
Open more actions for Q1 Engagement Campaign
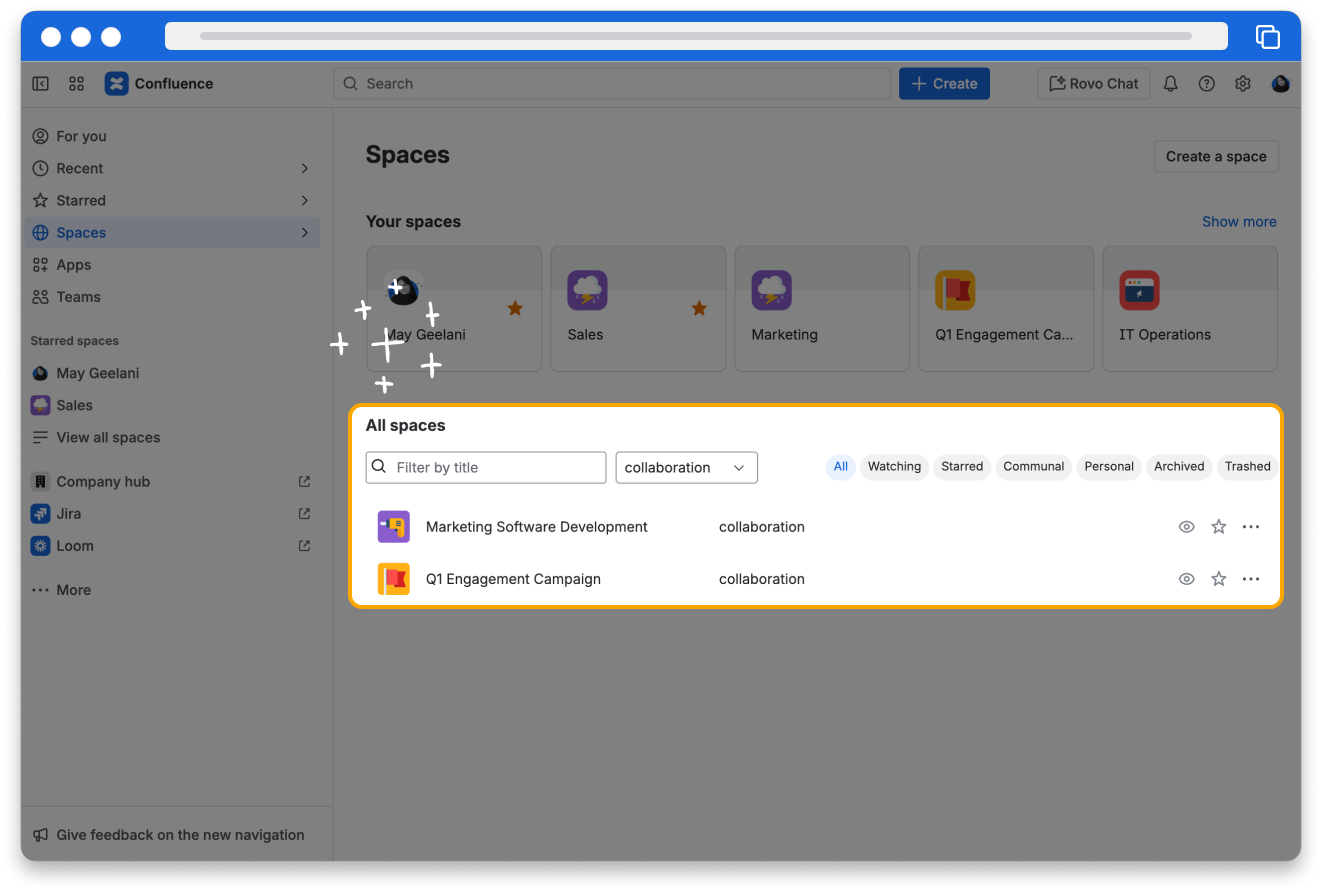[x=1250, y=579]
